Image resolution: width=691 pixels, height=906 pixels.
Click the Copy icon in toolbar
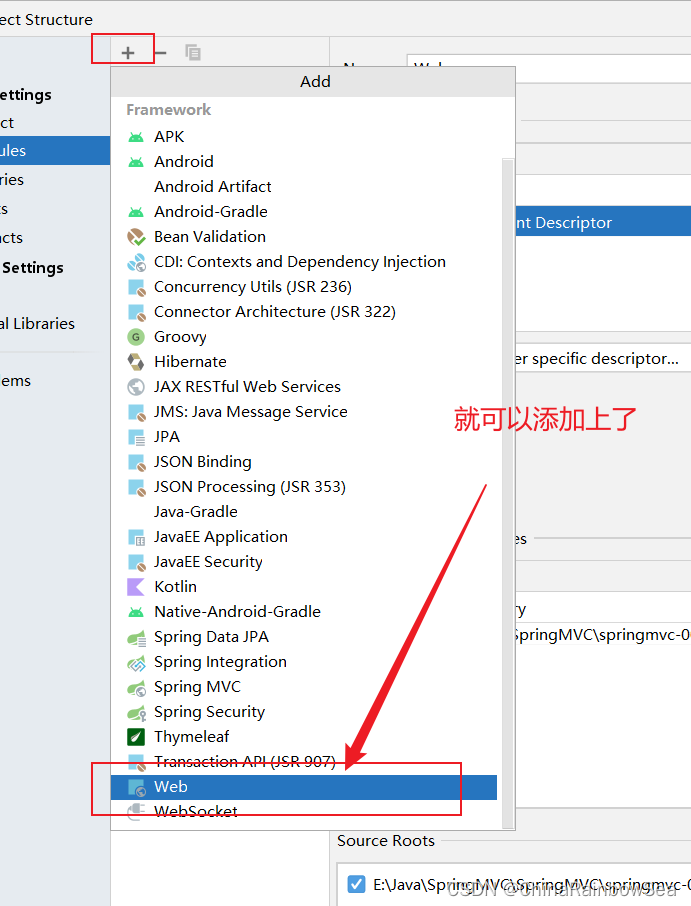(x=193, y=52)
